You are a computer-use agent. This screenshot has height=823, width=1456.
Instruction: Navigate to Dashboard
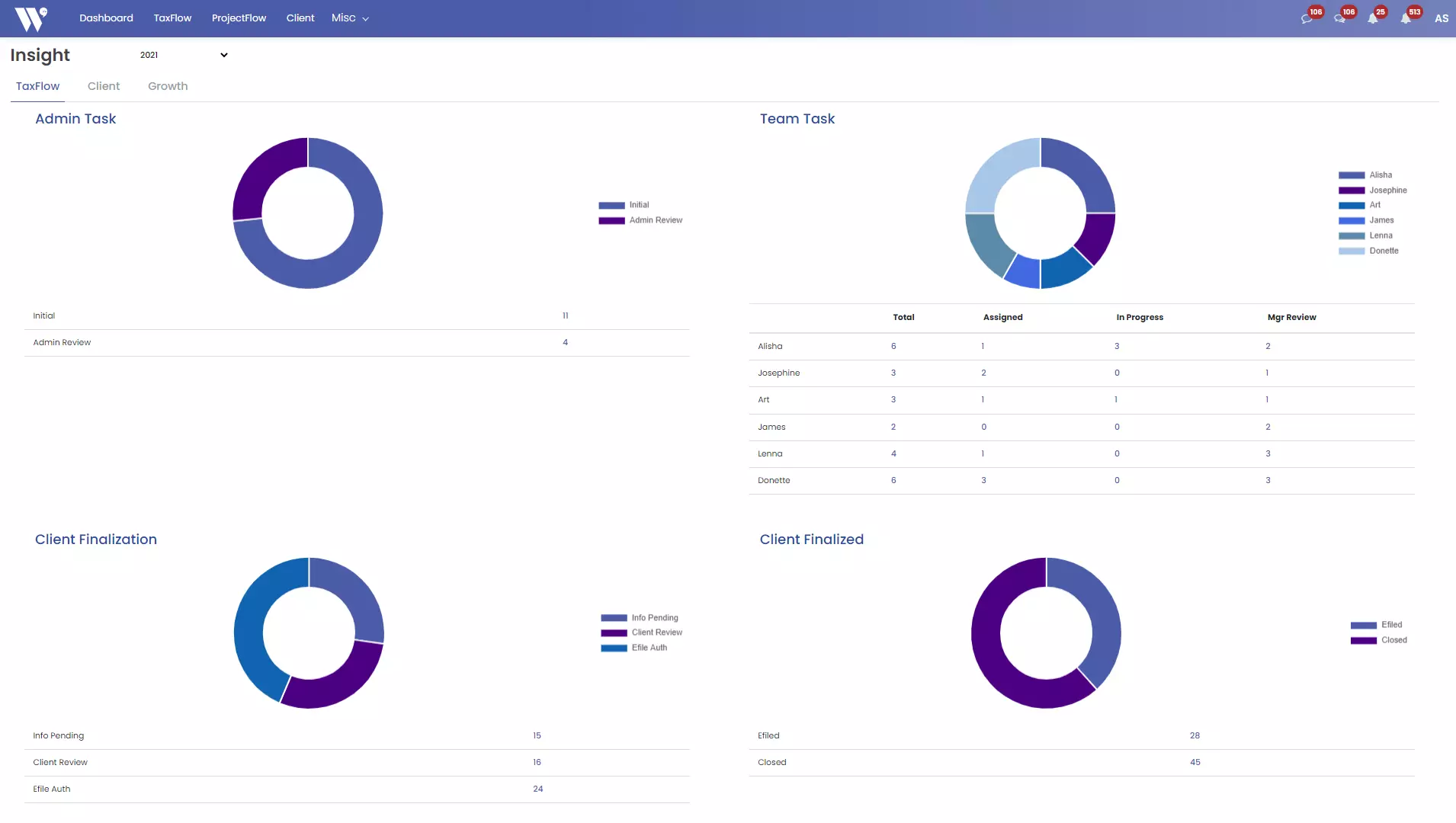[106, 18]
